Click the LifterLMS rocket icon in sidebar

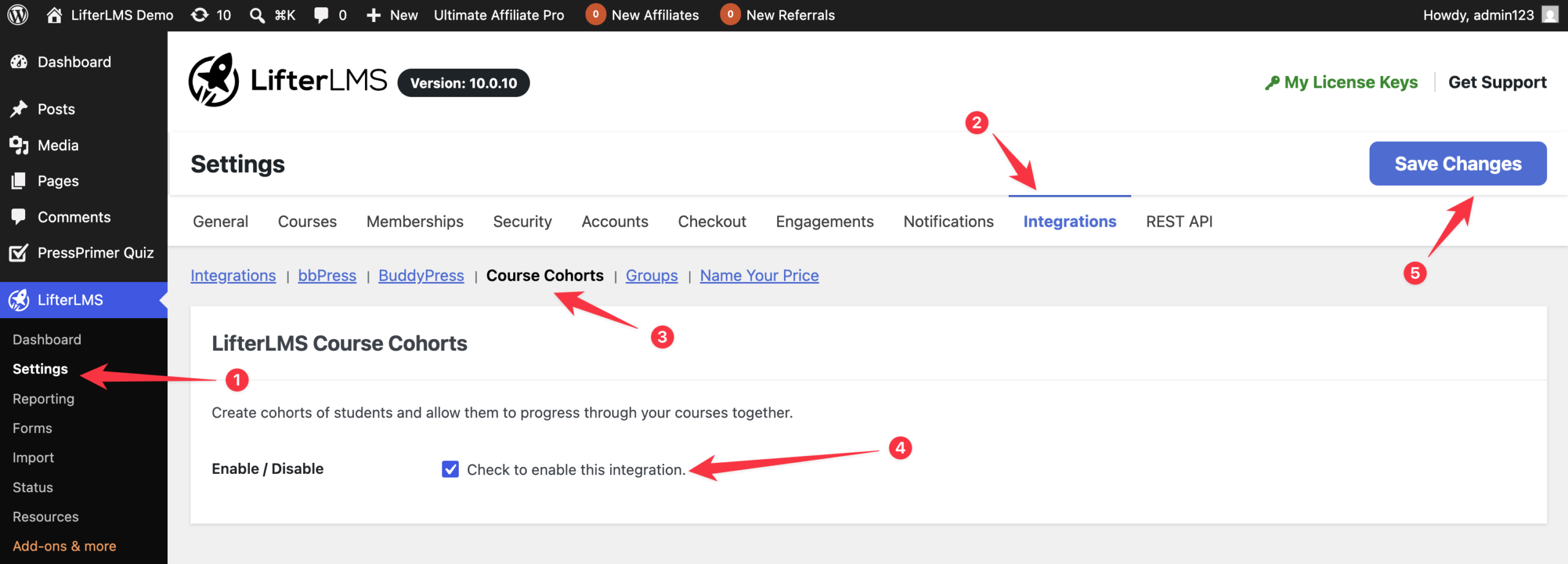19,300
